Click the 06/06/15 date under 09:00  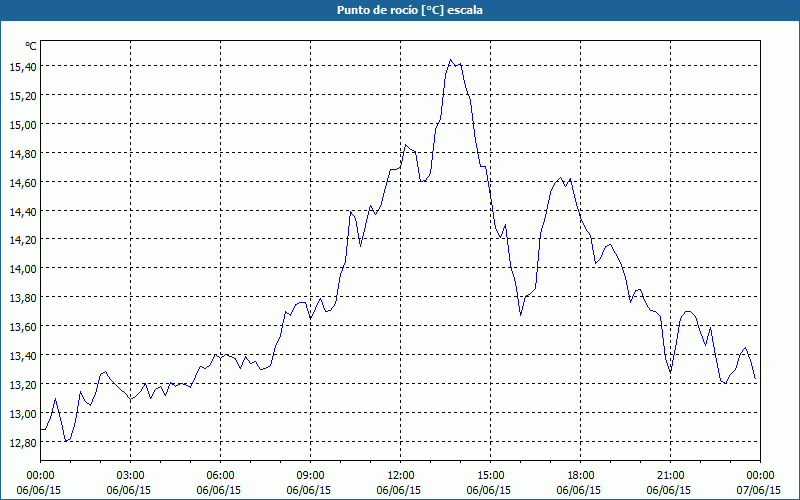point(309,490)
